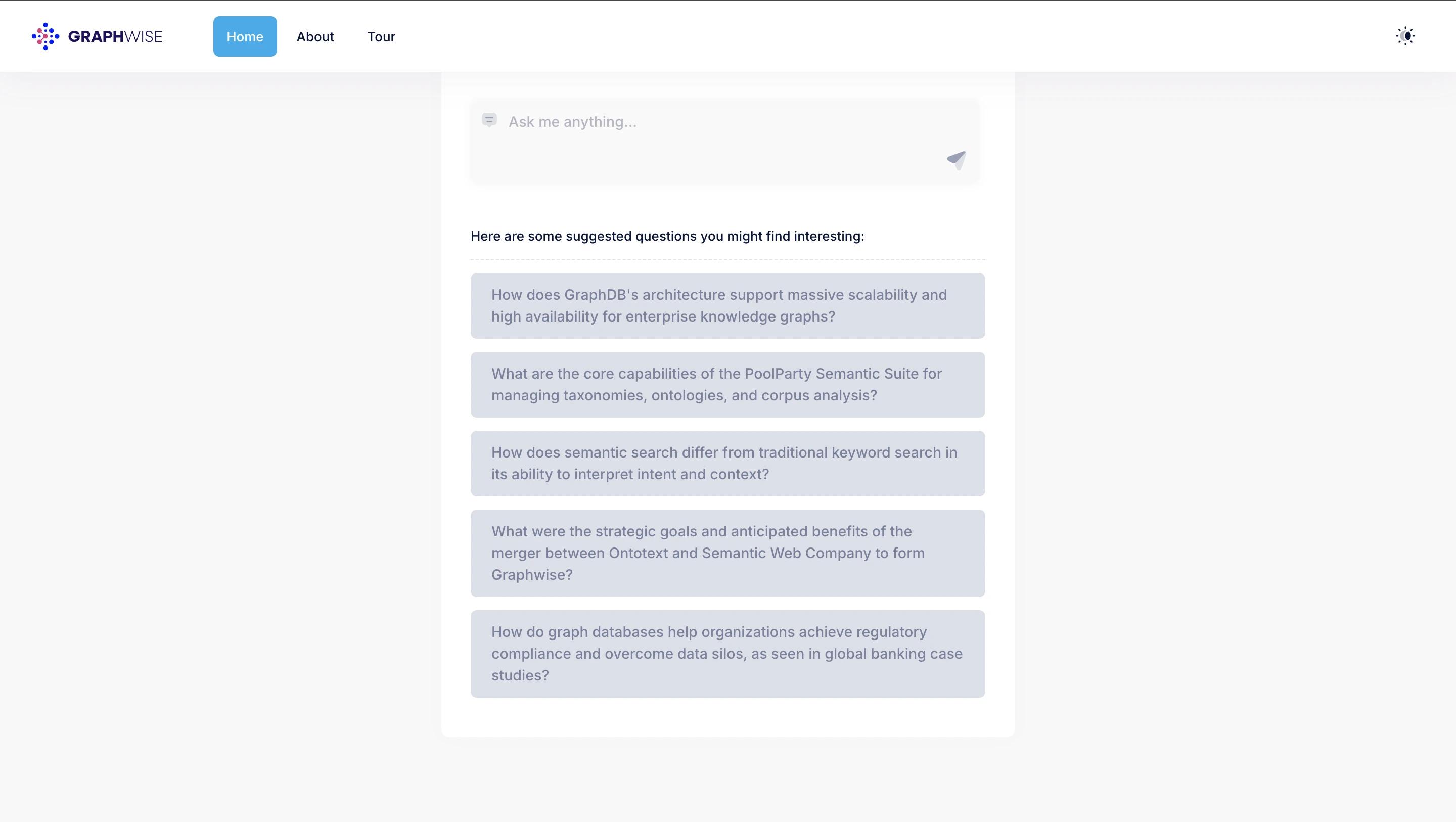Click the 'Here are some suggested questions' heading
This screenshot has height=822, width=1456.
click(667, 236)
